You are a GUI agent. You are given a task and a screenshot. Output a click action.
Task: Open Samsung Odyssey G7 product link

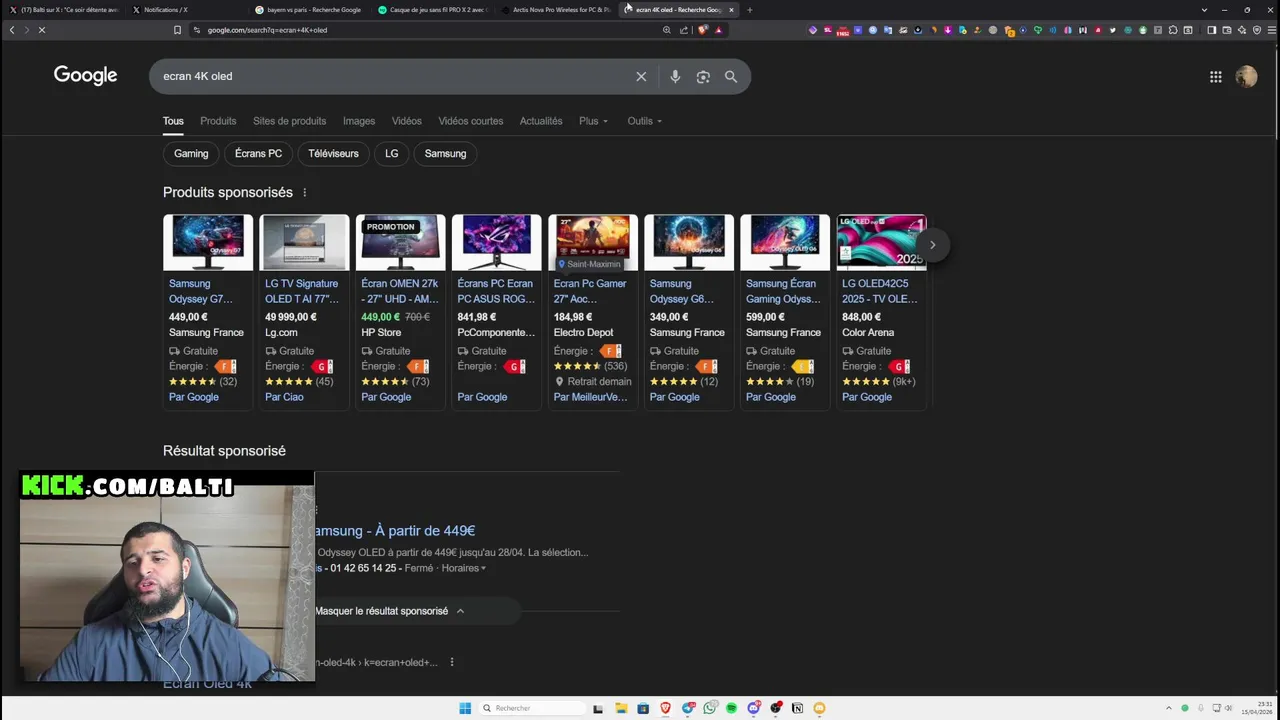(x=201, y=291)
